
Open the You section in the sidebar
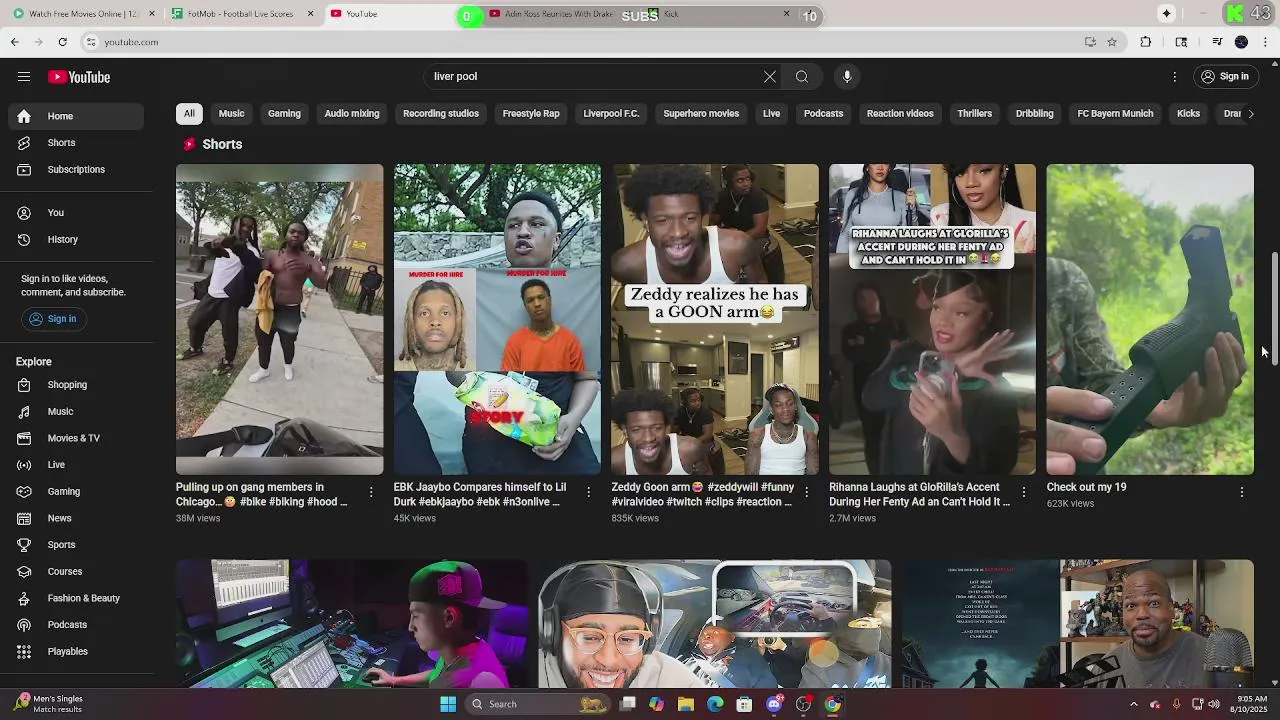coord(76,213)
